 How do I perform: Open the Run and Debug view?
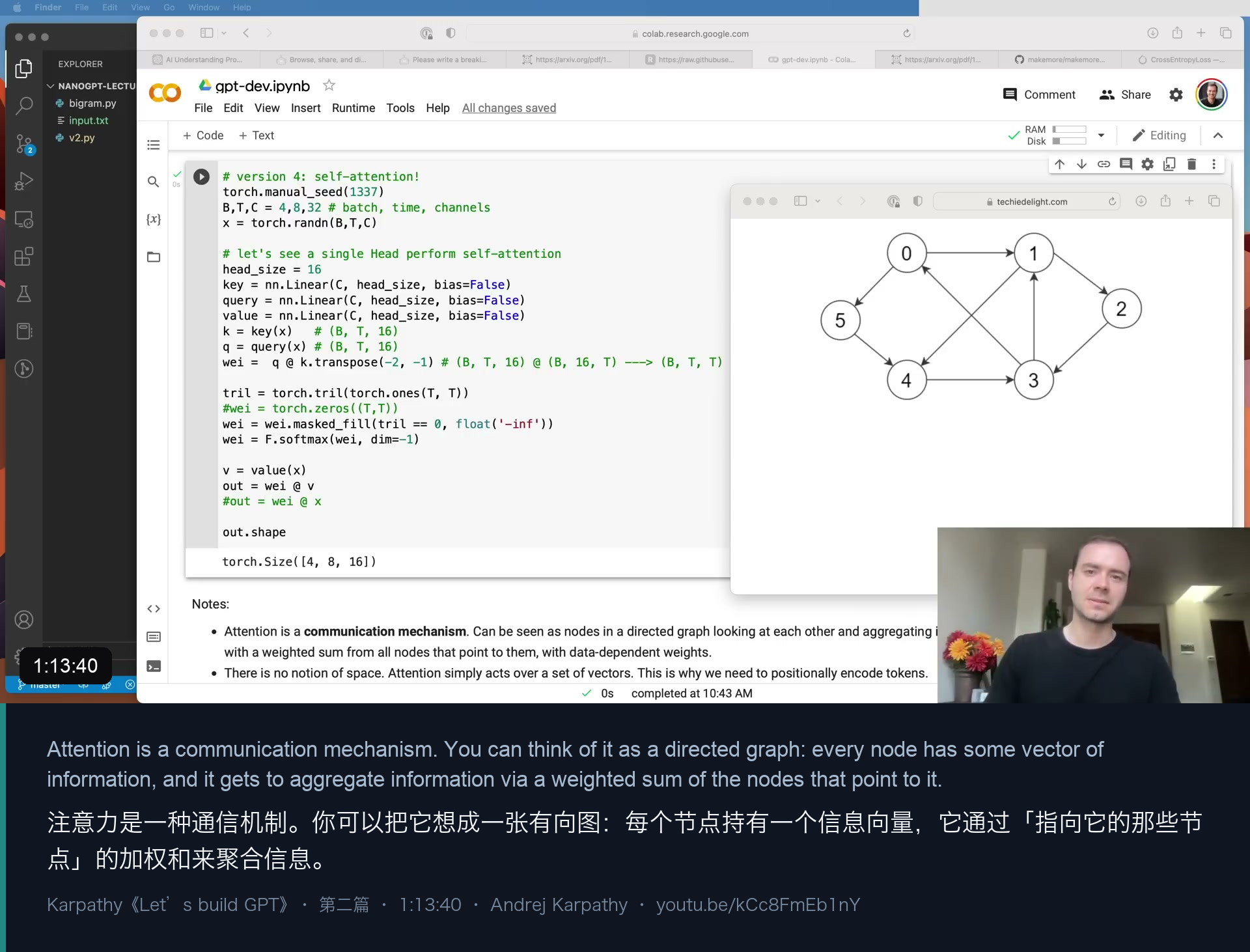tap(24, 181)
